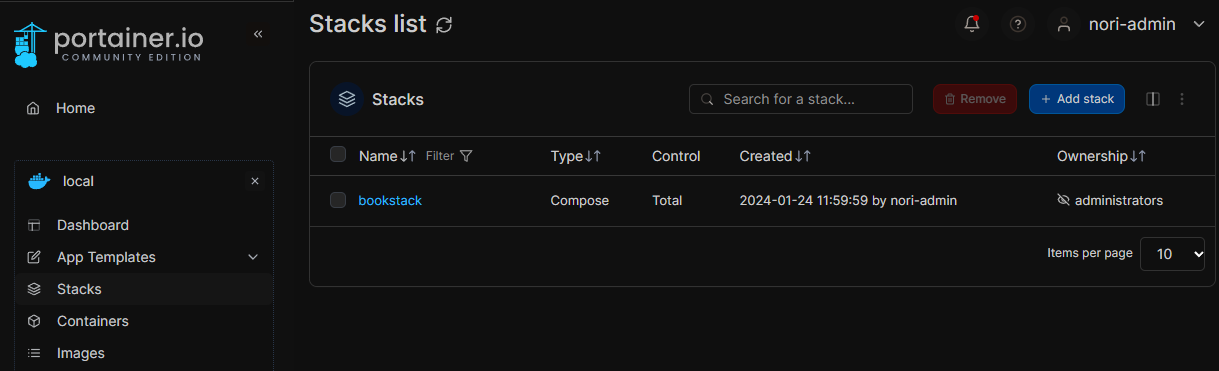The width and height of the screenshot is (1219, 371).
Task: Check the bookstack row checkbox
Action: (338, 200)
